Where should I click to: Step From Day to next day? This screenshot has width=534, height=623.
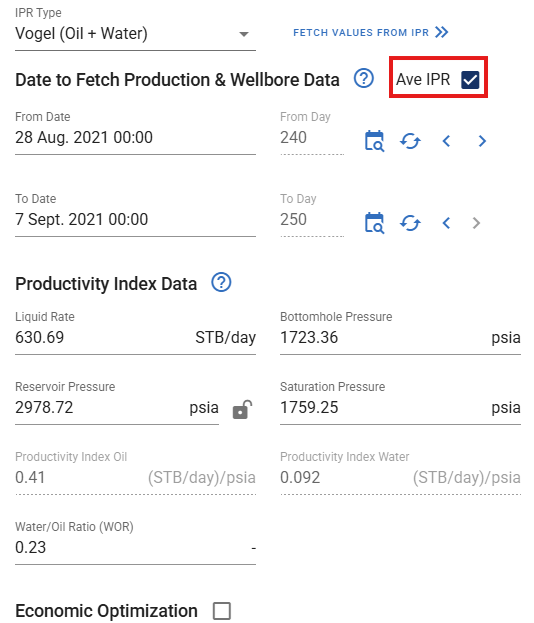pyautogui.click(x=482, y=141)
